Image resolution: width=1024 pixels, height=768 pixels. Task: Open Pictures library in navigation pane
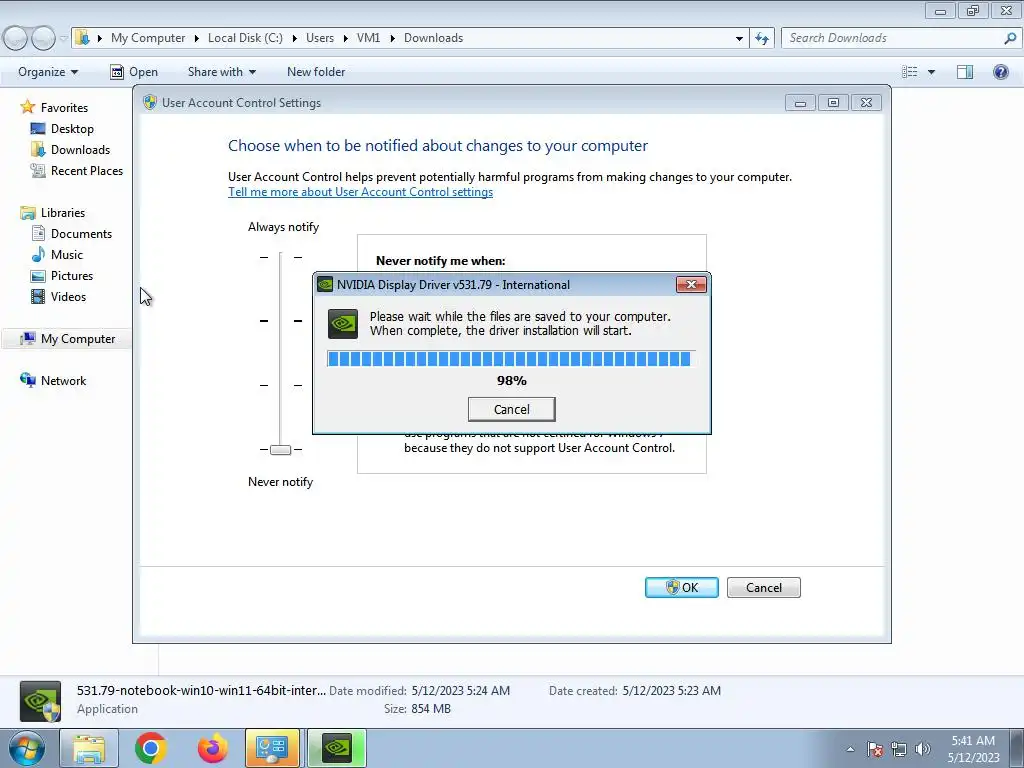[x=72, y=276]
